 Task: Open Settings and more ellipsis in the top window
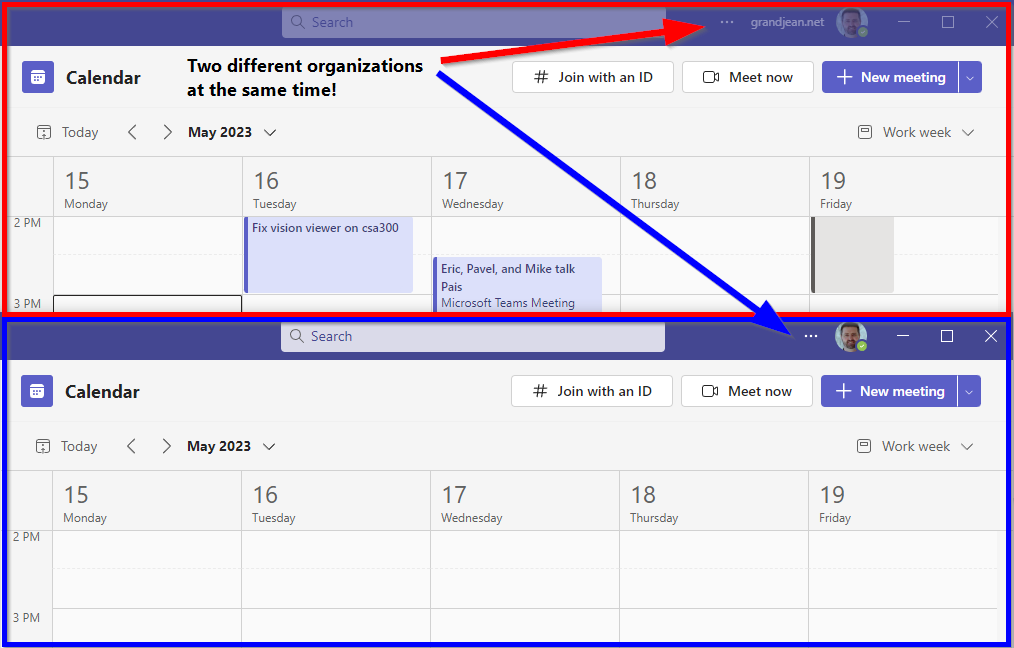[x=726, y=21]
